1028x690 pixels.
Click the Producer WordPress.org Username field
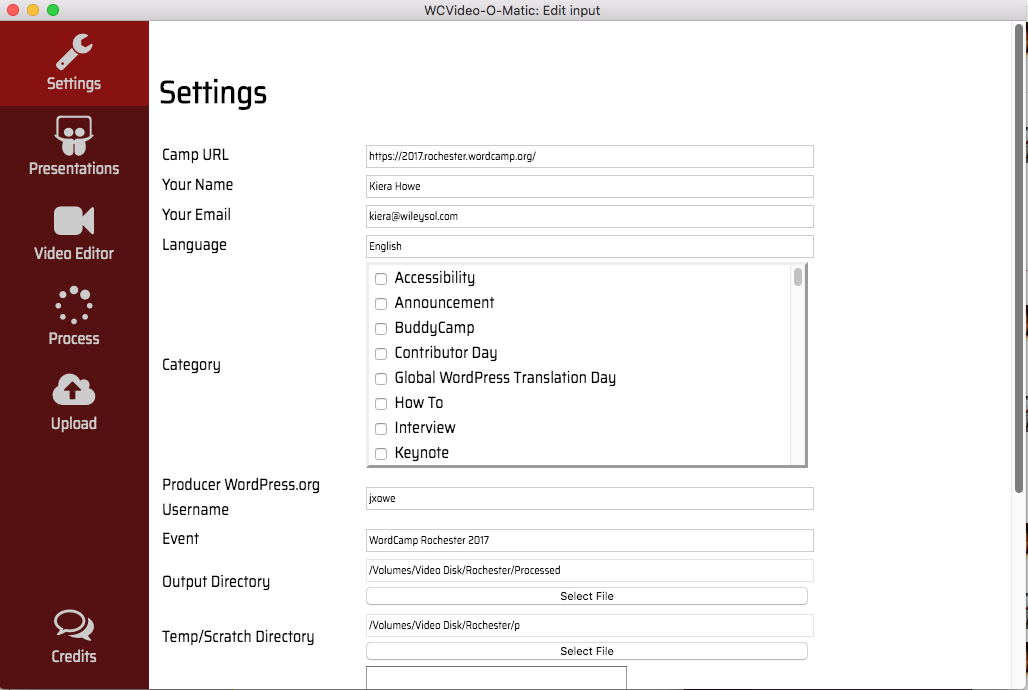pyautogui.click(x=589, y=498)
